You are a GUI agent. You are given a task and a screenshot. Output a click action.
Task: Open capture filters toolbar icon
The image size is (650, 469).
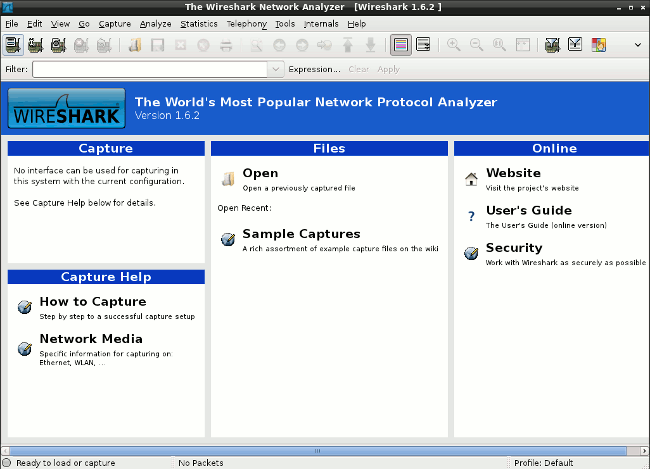point(552,45)
